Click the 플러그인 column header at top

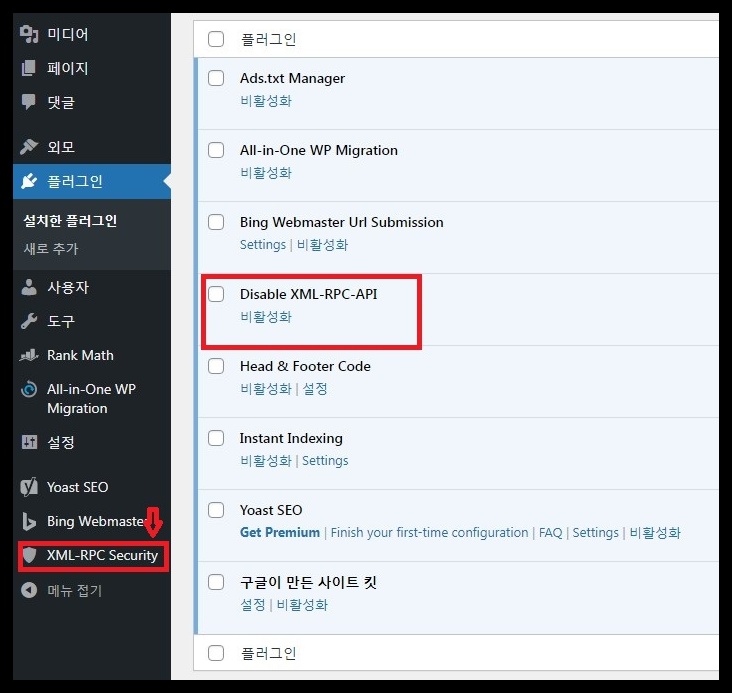click(x=268, y=39)
